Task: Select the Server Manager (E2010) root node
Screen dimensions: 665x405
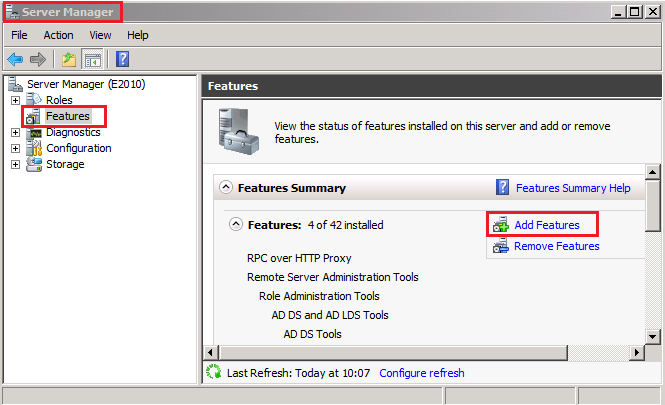Action: click(85, 84)
